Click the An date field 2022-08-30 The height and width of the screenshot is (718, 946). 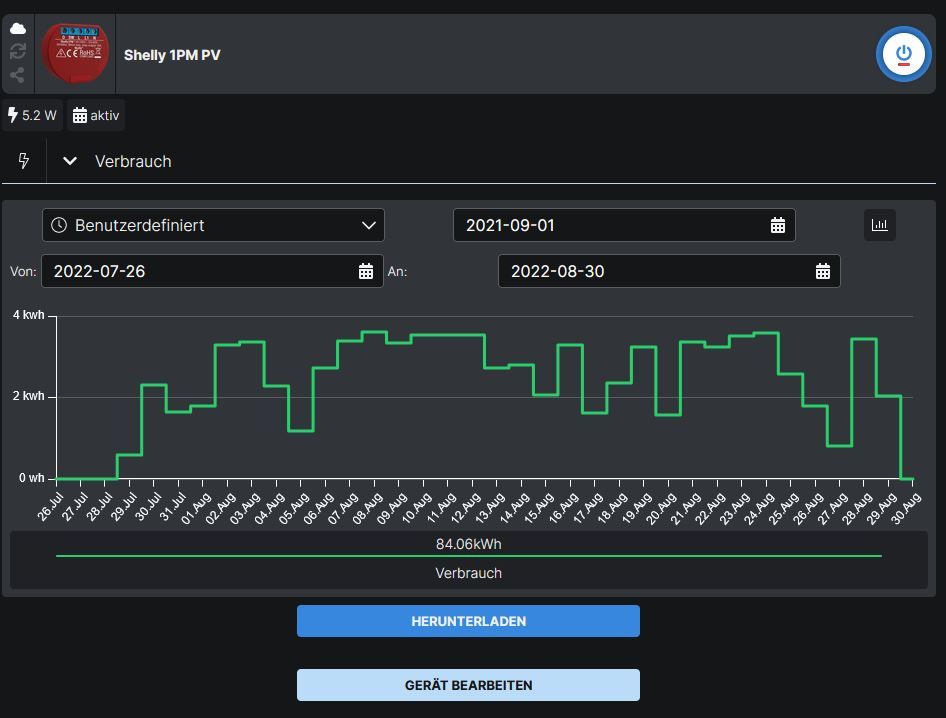pos(669,271)
